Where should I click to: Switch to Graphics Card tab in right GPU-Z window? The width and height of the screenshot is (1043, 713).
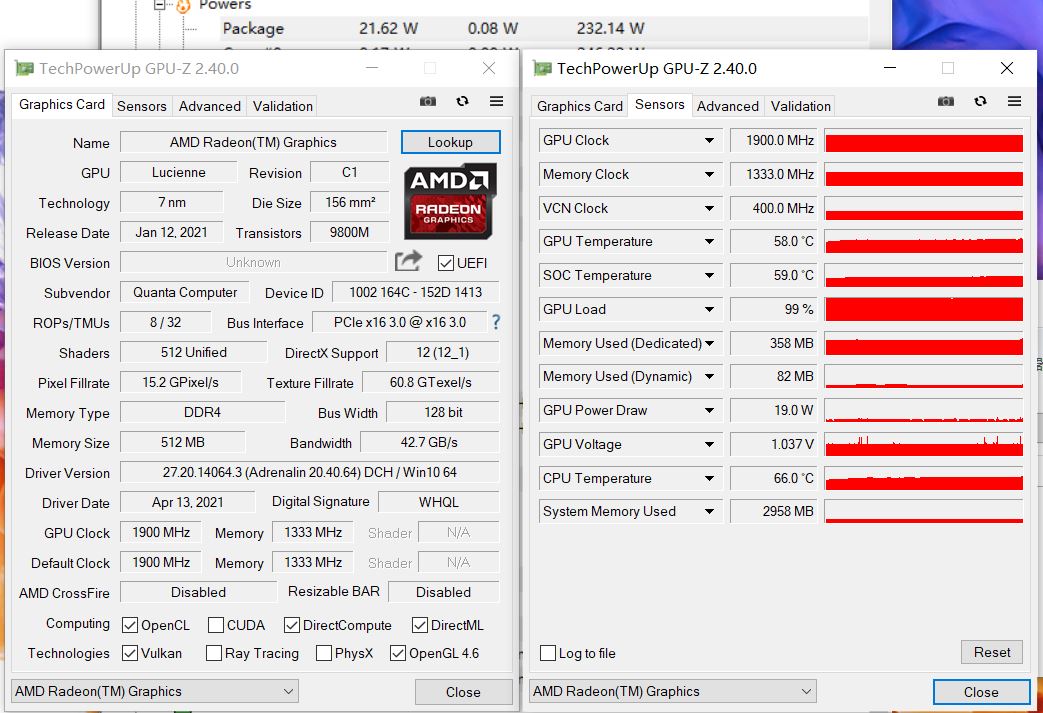point(579,106)
